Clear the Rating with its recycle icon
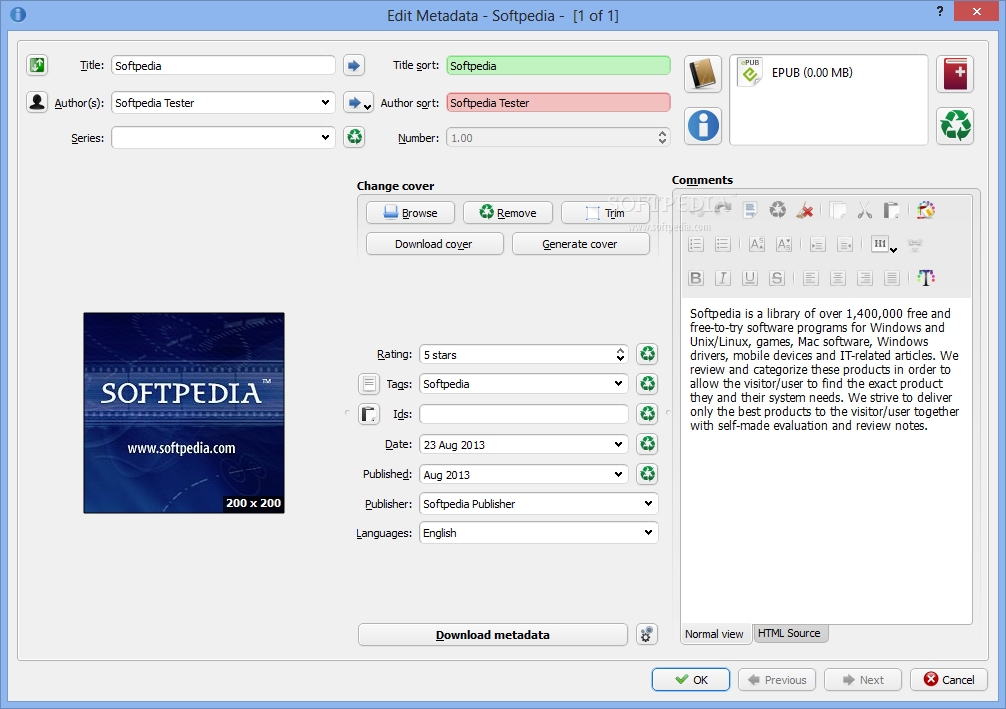 click(x=647, y=354)
